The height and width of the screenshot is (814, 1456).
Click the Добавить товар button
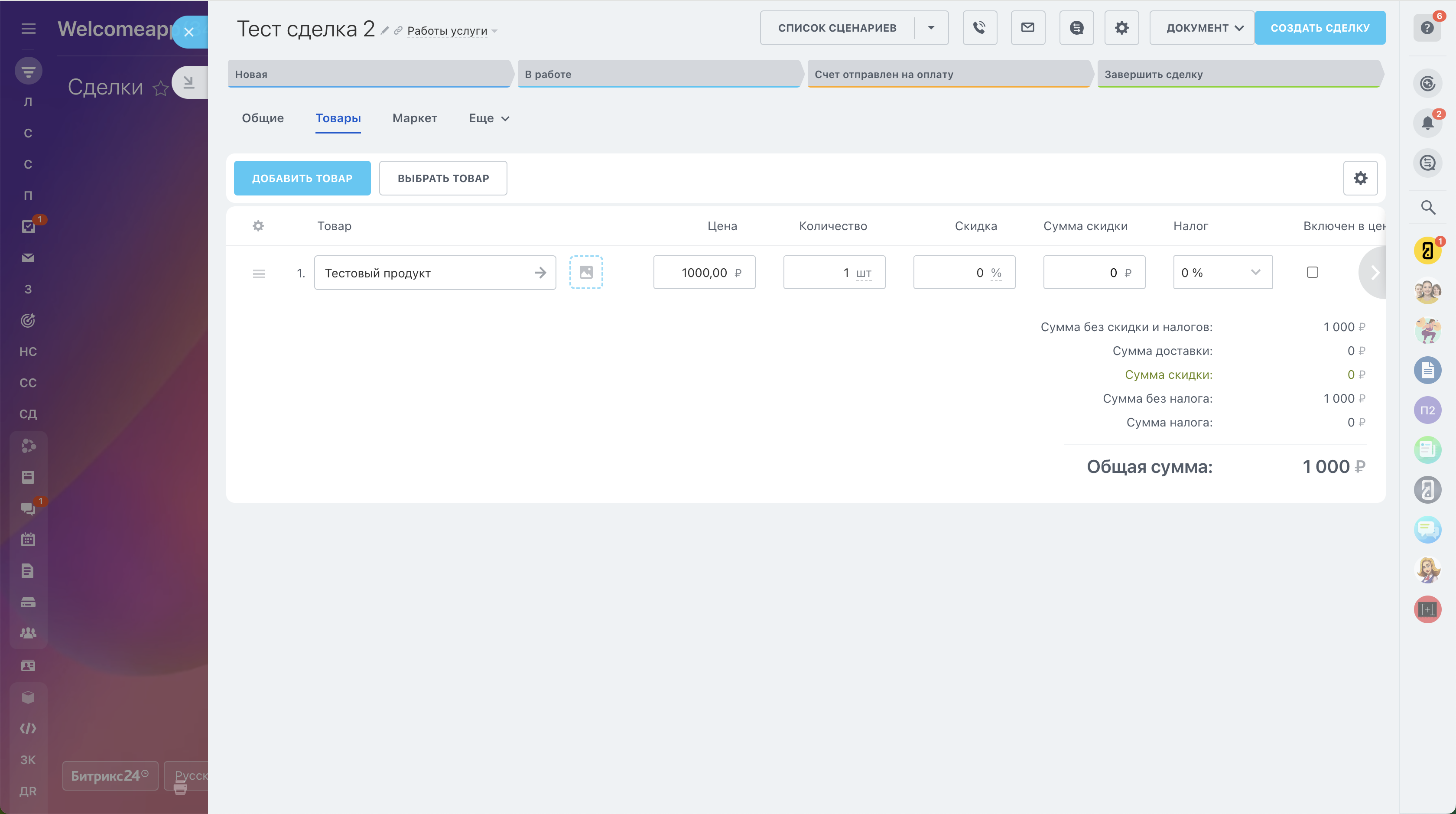302,178
